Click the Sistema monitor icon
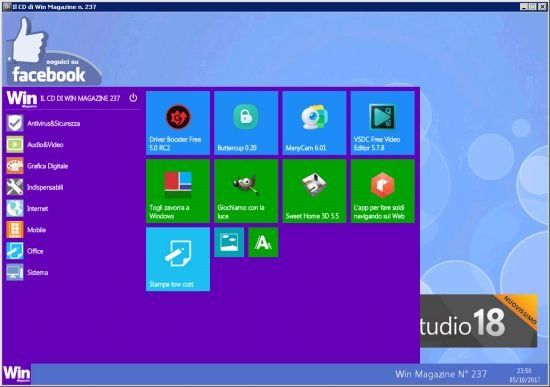The height and width of the screenshot is (387, 550). (x=15, y=272)
